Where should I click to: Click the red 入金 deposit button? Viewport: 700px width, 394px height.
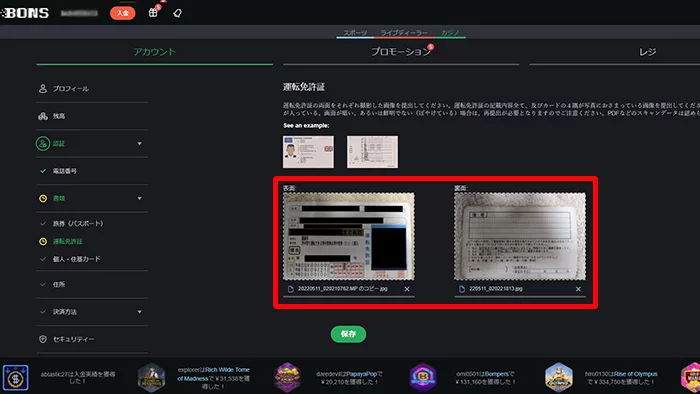click(x=122, y=13)
